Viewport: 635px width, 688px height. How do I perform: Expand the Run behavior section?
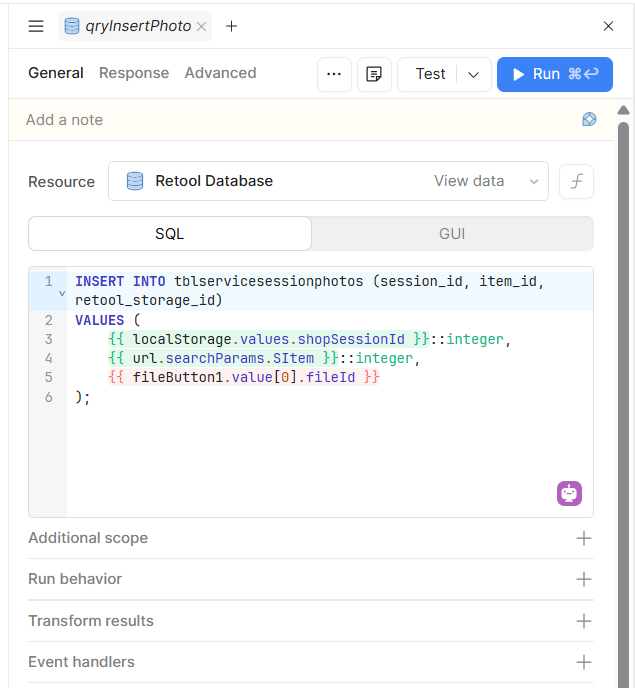coord(584,579)
